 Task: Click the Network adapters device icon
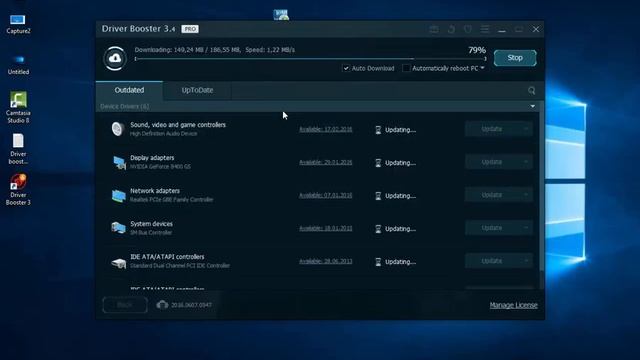(119, 195)
